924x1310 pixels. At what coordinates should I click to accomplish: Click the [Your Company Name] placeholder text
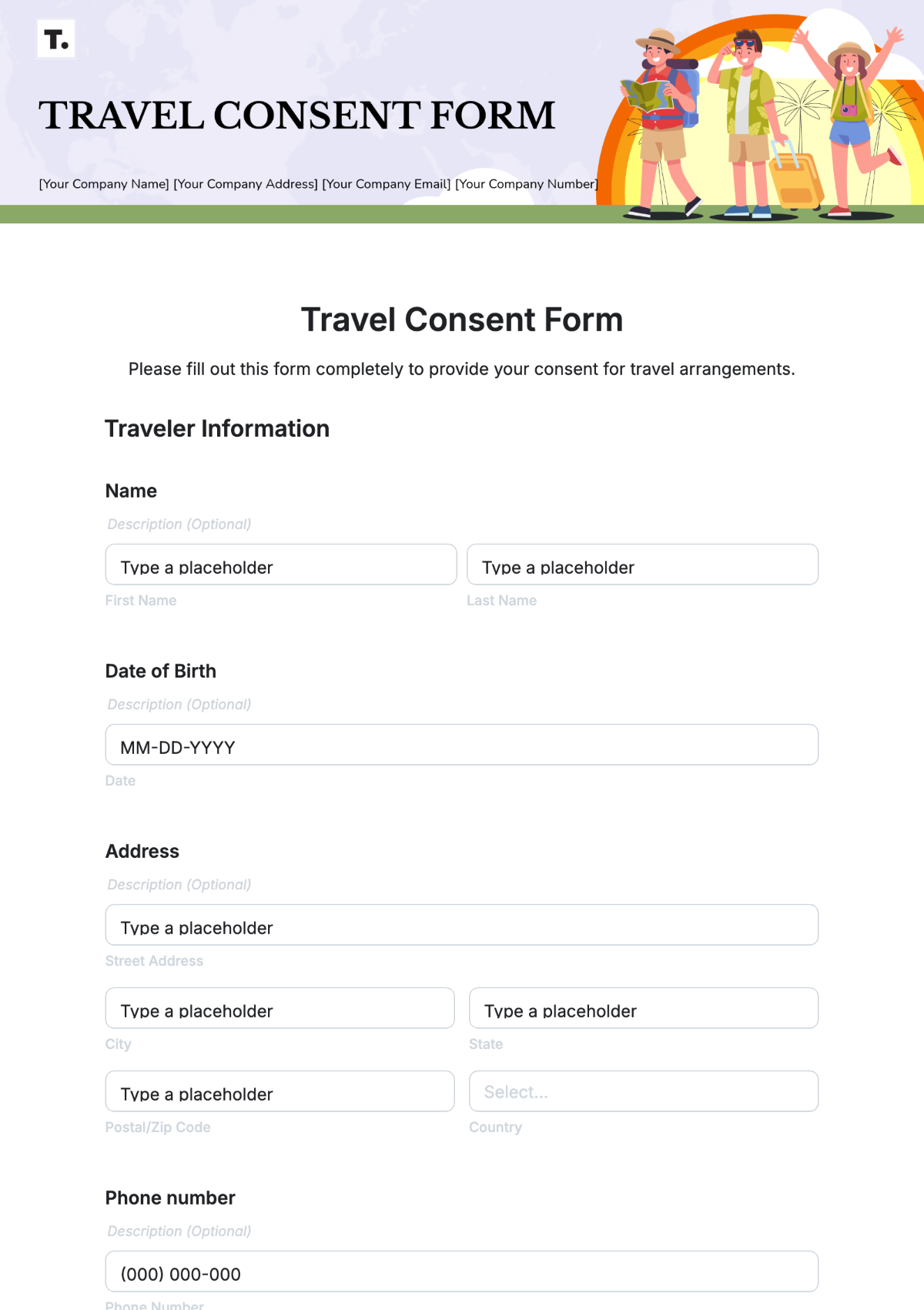pyautogui.click(x=104, y=184)
